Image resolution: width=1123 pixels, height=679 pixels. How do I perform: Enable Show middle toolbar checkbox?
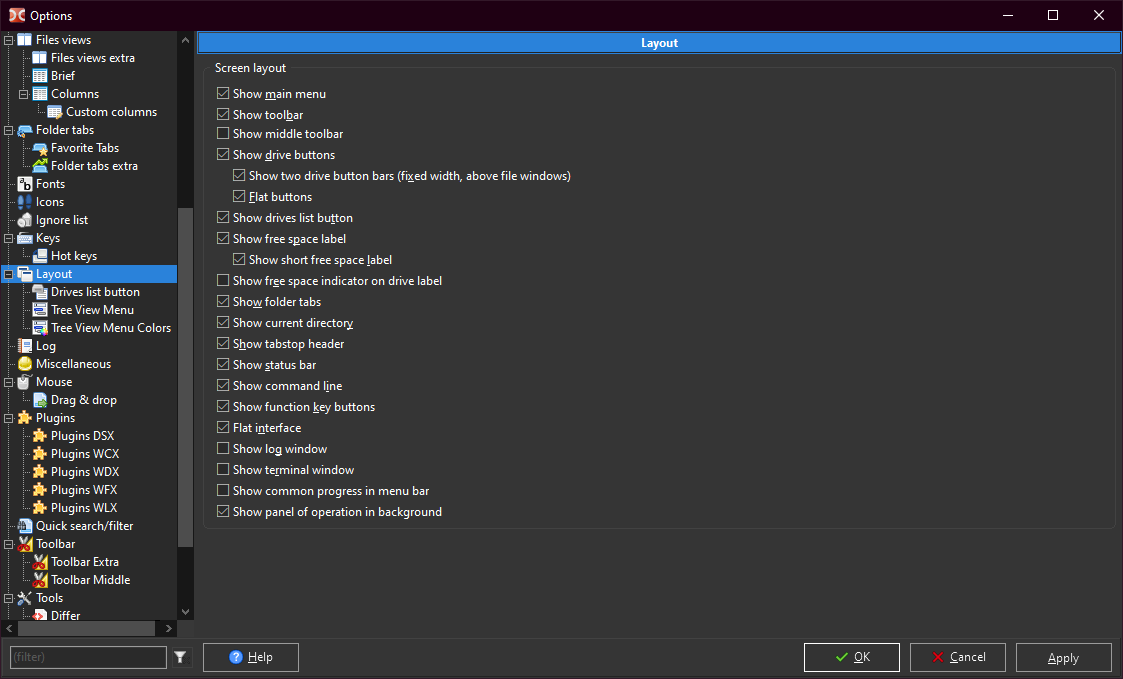click(x=223, y=134)
